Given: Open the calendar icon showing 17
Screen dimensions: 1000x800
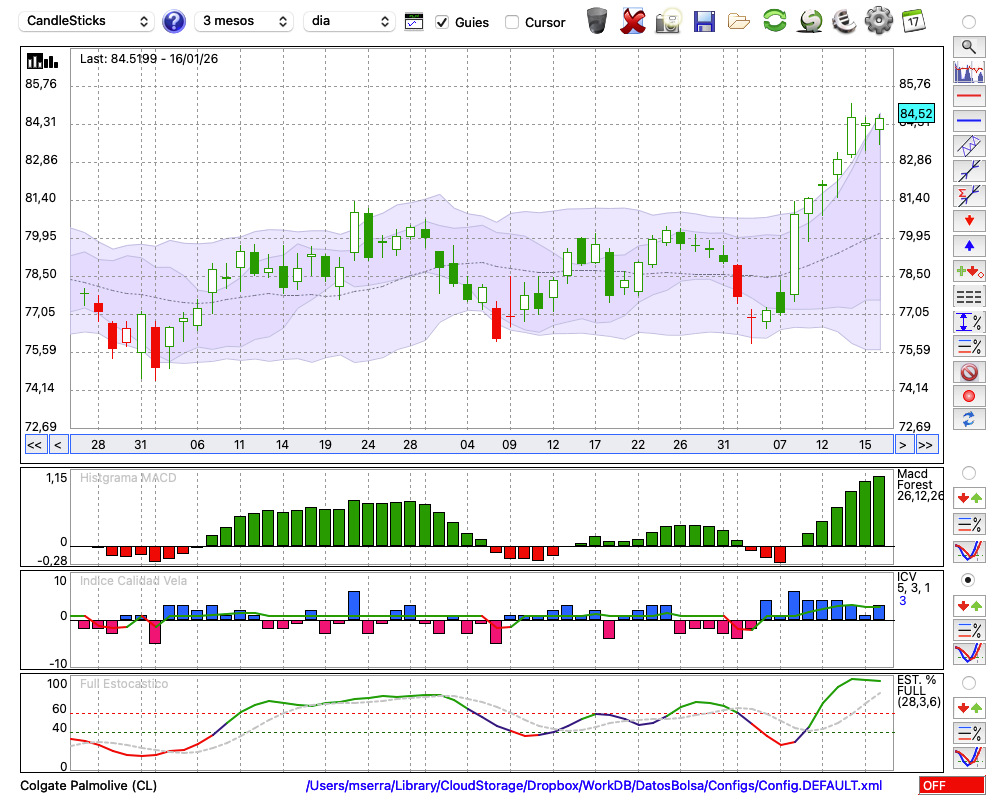Looking at the screenshot, I should (912, 20).
